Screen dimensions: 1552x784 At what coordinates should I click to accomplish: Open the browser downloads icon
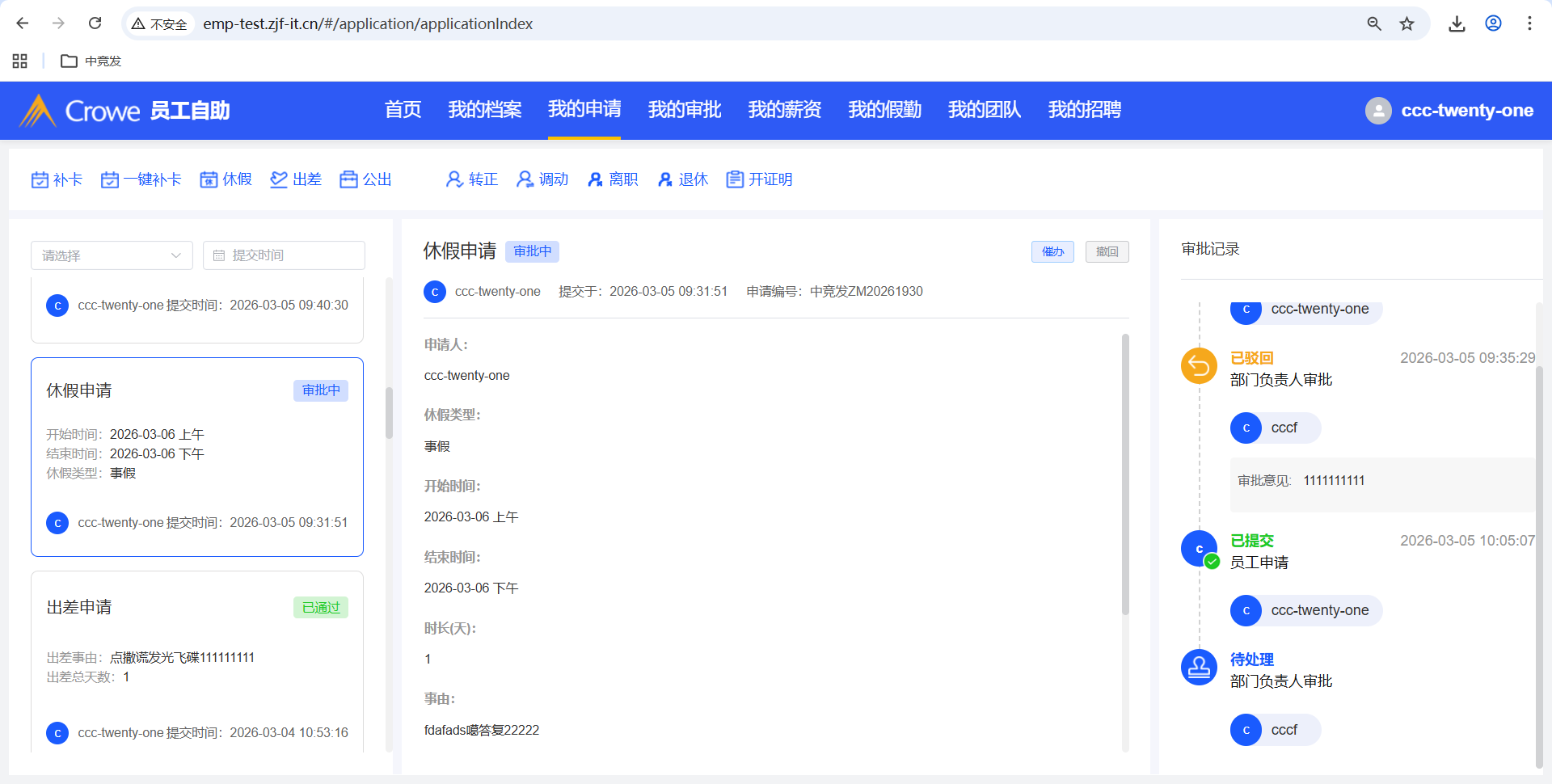point(1457,23)
